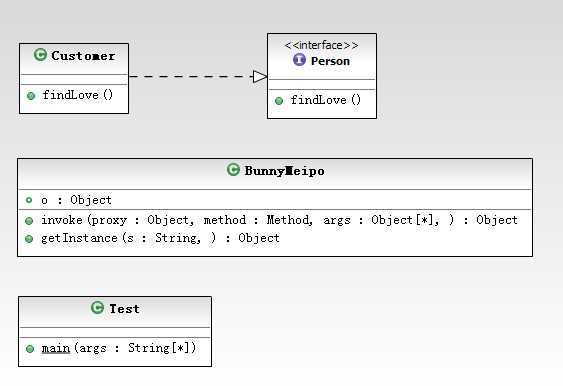The width and height of the screenshot is (563, 386).
Task: Click the green class icon beside Test
Action: pyautogui.click(x=97, y=307)
